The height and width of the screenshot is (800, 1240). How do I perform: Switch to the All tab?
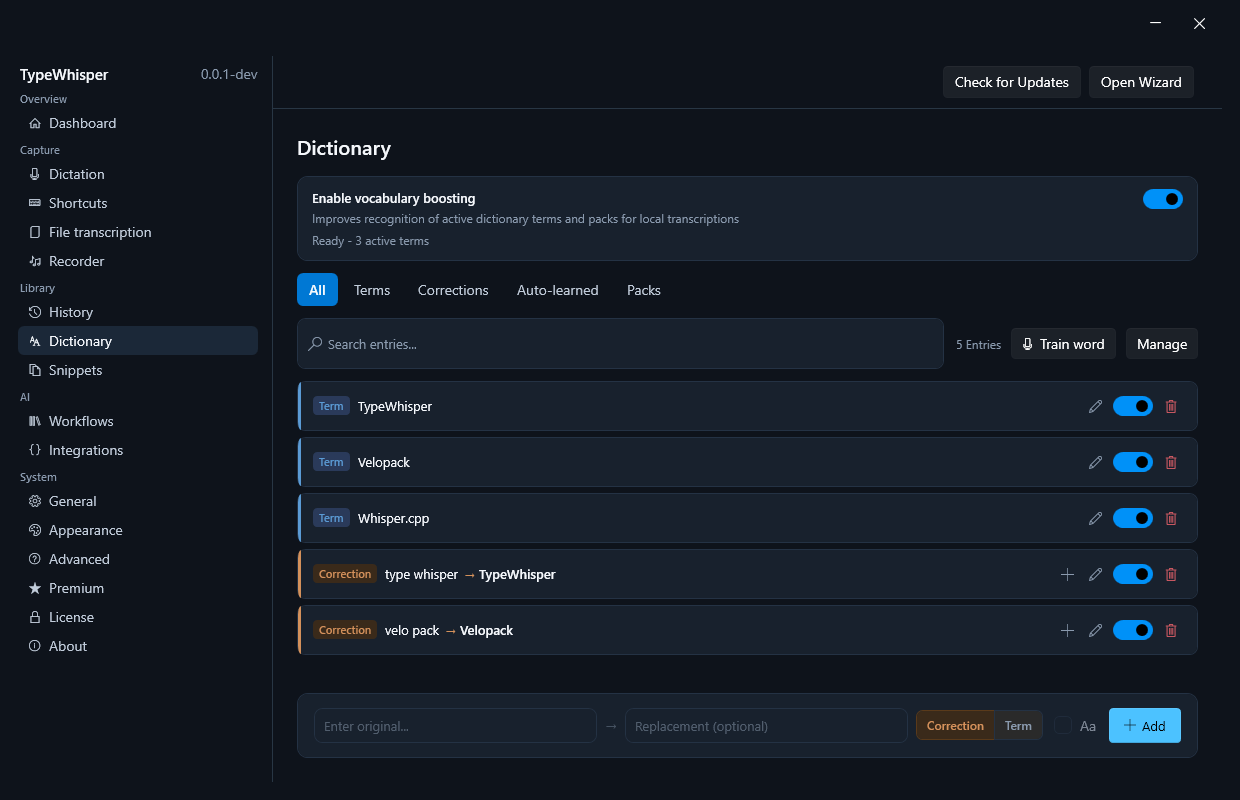click(317, 290)
